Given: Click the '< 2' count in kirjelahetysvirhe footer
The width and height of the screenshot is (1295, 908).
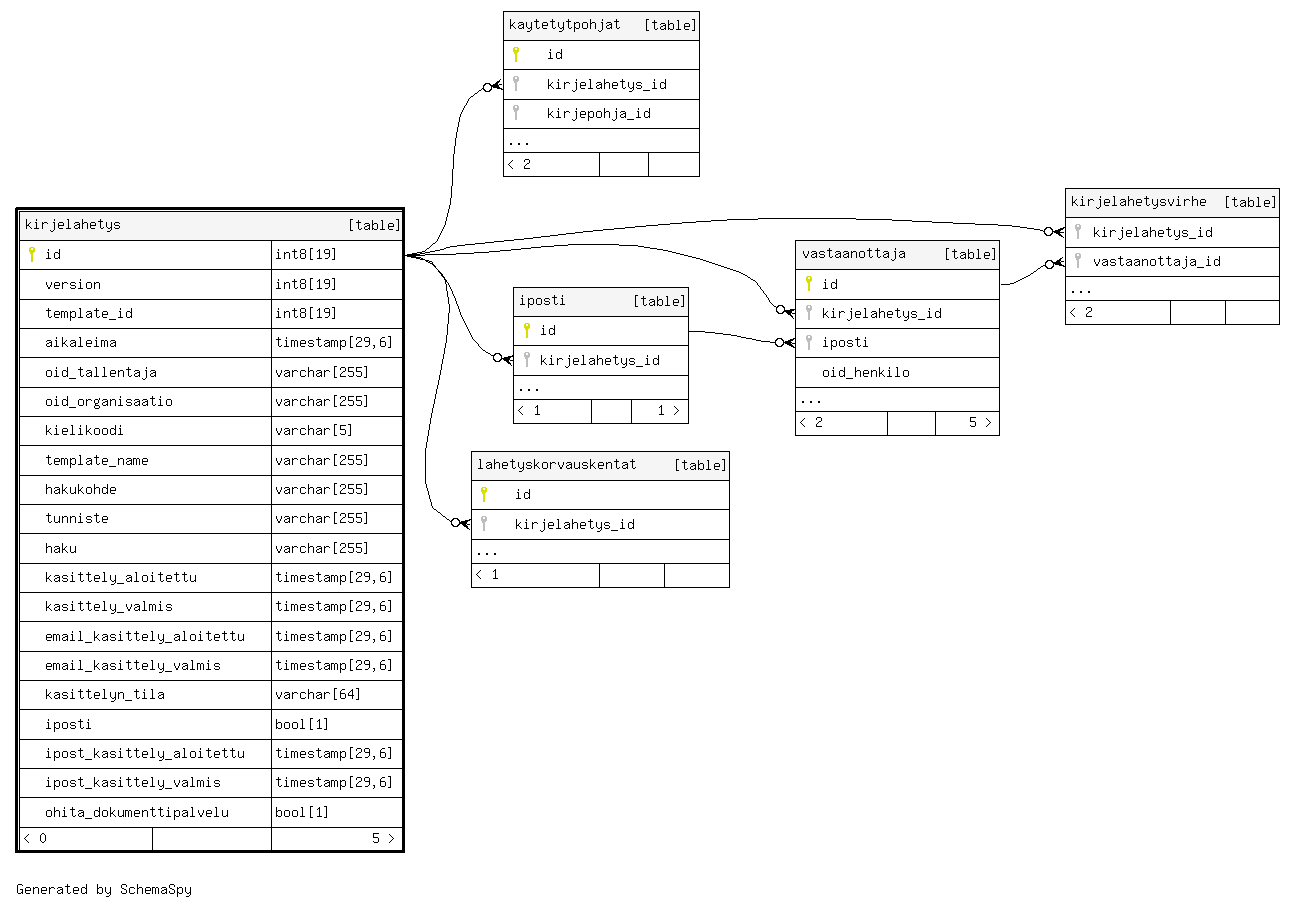Looking at the screenshot, I should [x=1081, y=312].
